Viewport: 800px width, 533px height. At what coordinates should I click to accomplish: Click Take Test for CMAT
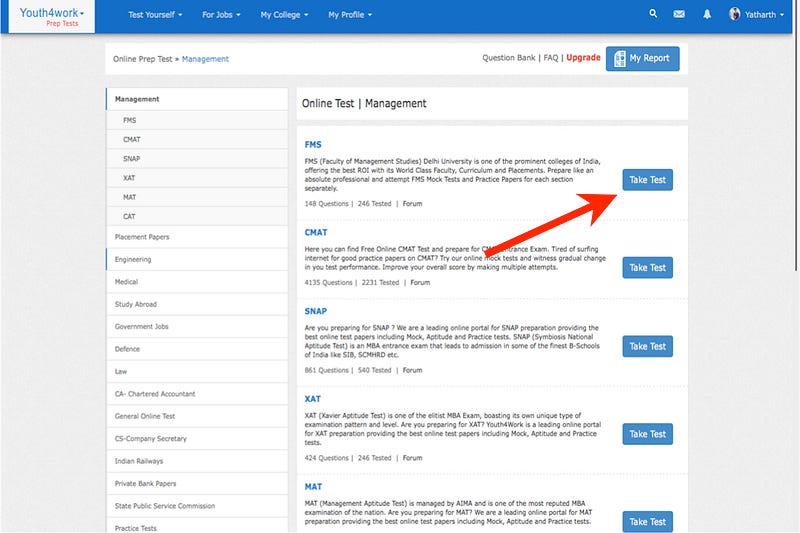click(x=647, y=267)
